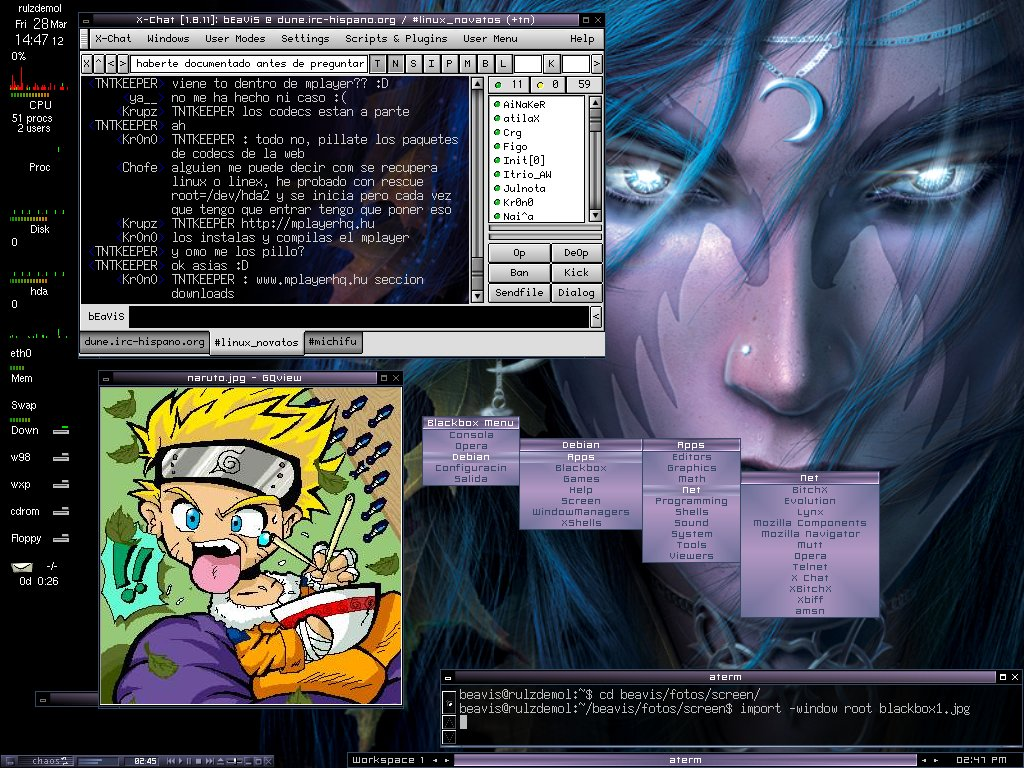The image size is (1024, 768).
Task: Open the X-Chat menu in the menu bar
Action: click(113, 39)
